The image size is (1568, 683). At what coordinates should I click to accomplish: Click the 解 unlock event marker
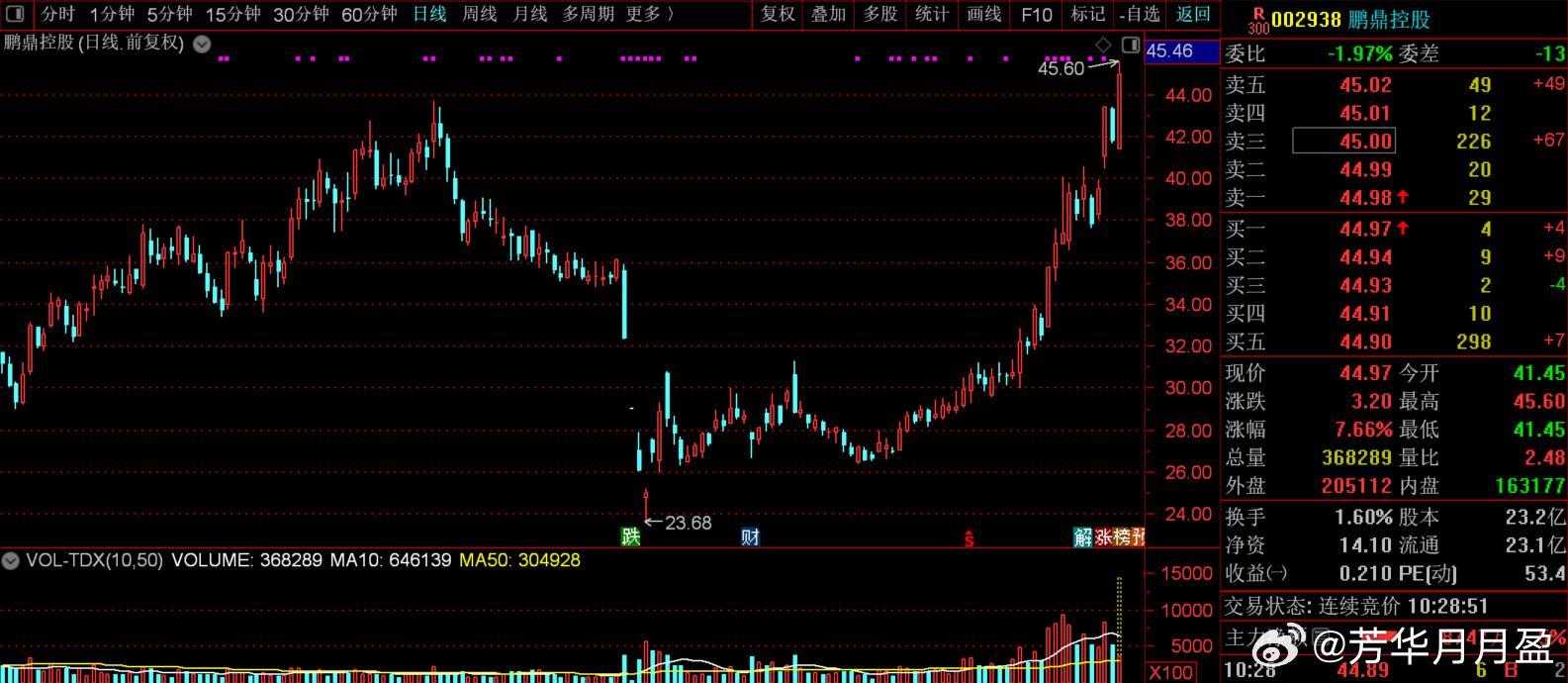click(x=1083, y=537)
